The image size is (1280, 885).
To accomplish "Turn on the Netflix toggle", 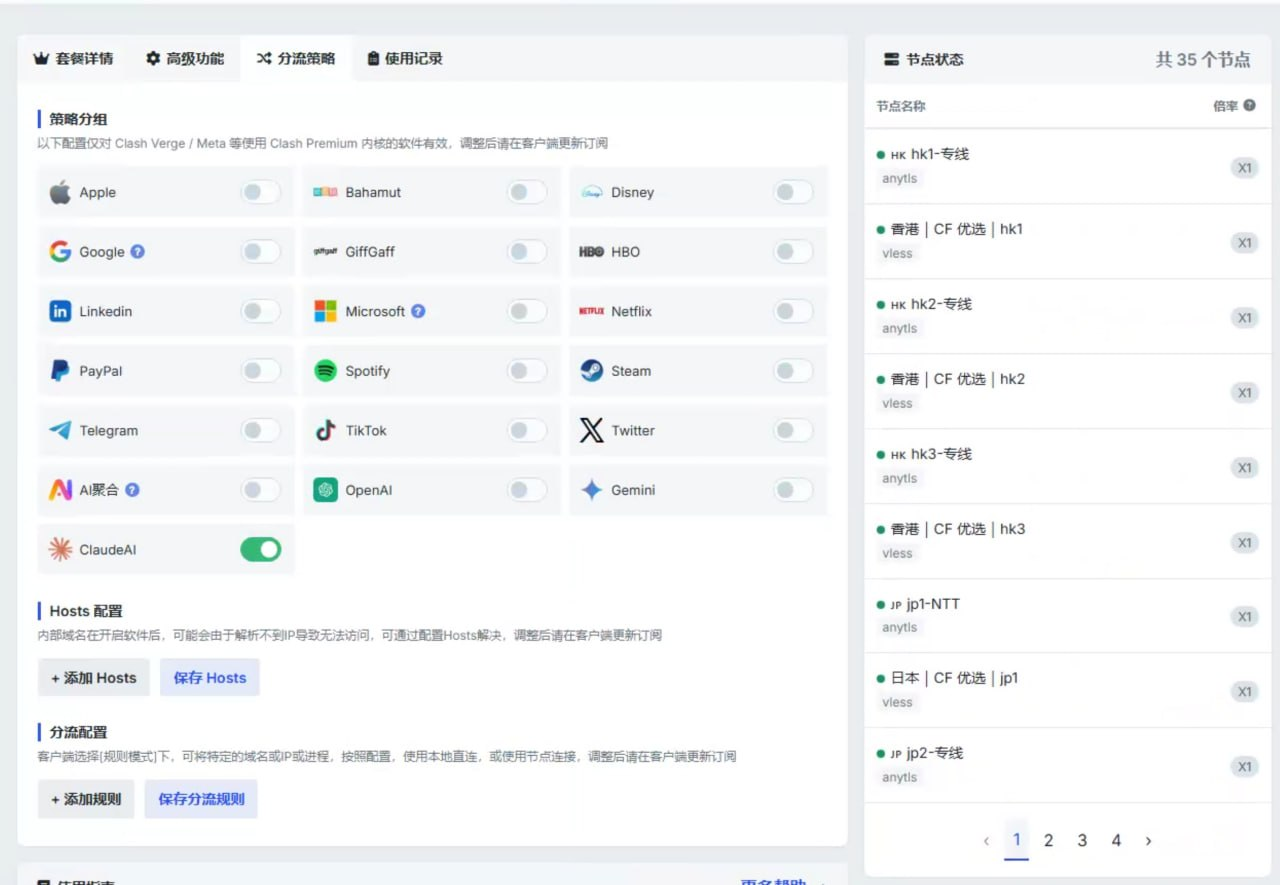I will (x=794, y=311).
